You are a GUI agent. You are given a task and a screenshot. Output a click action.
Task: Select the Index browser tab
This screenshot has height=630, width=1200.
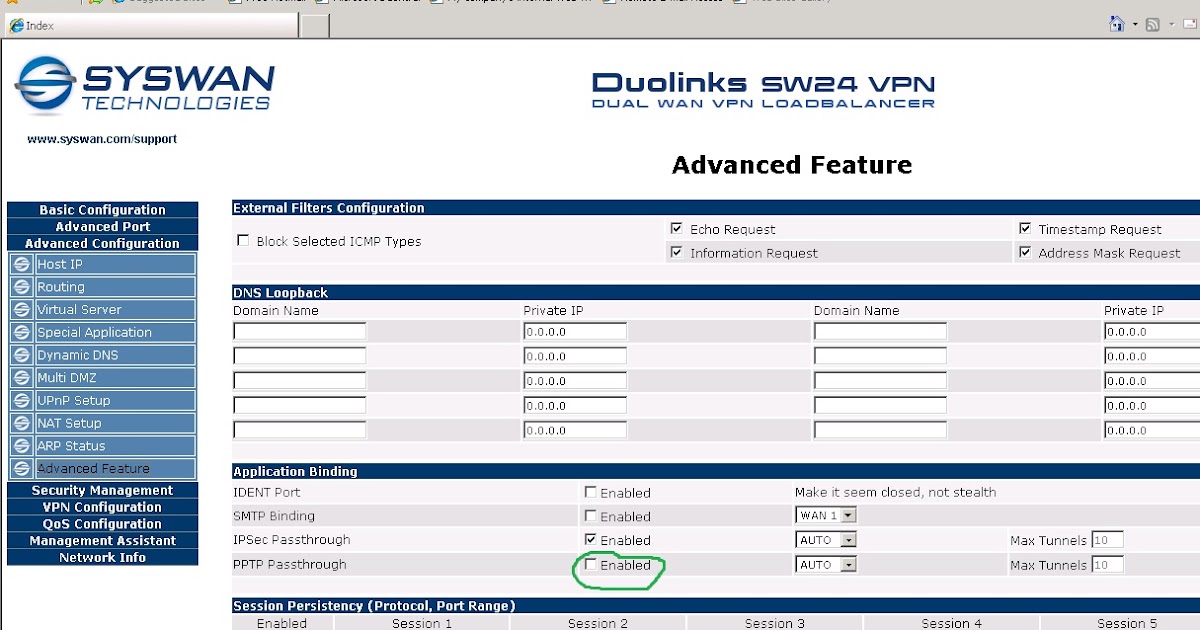click(150, 26)
